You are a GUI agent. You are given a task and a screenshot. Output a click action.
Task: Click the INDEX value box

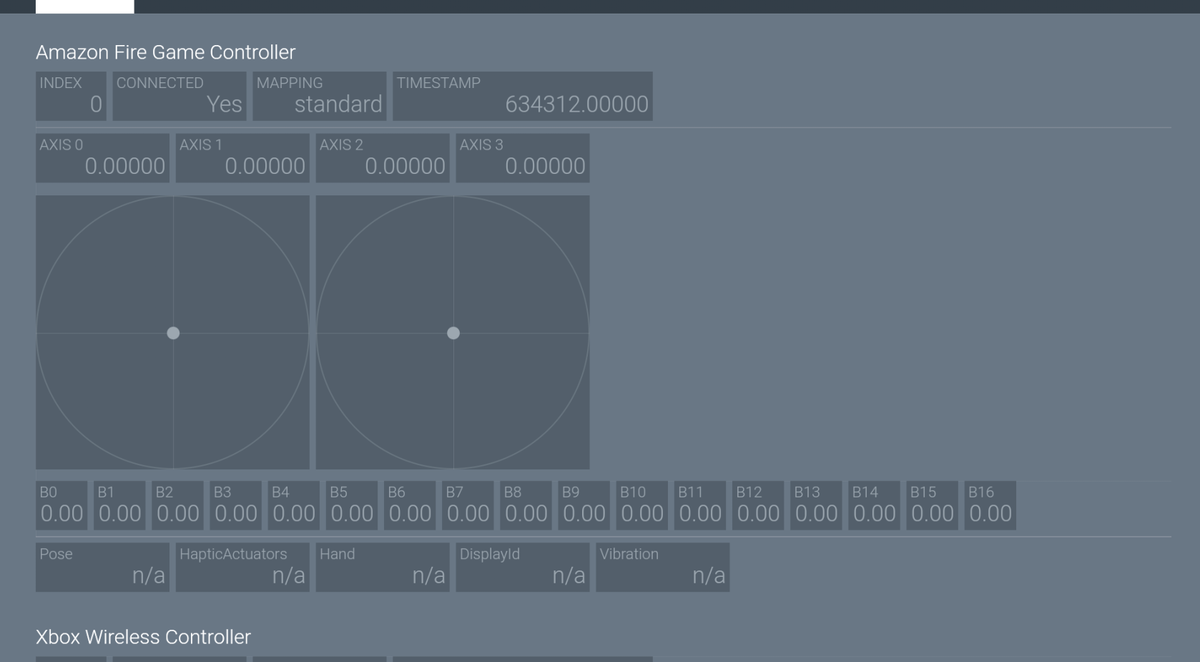coord(71,96)
